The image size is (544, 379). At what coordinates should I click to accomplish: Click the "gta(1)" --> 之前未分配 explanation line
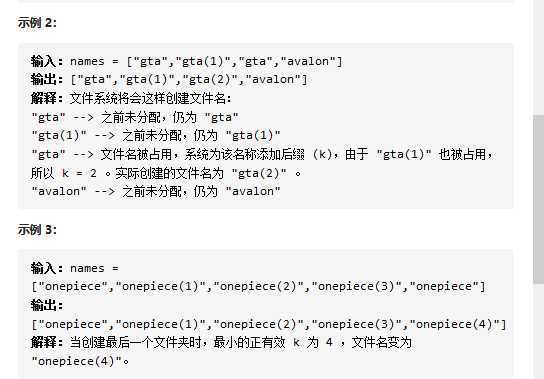coord(156,136)
